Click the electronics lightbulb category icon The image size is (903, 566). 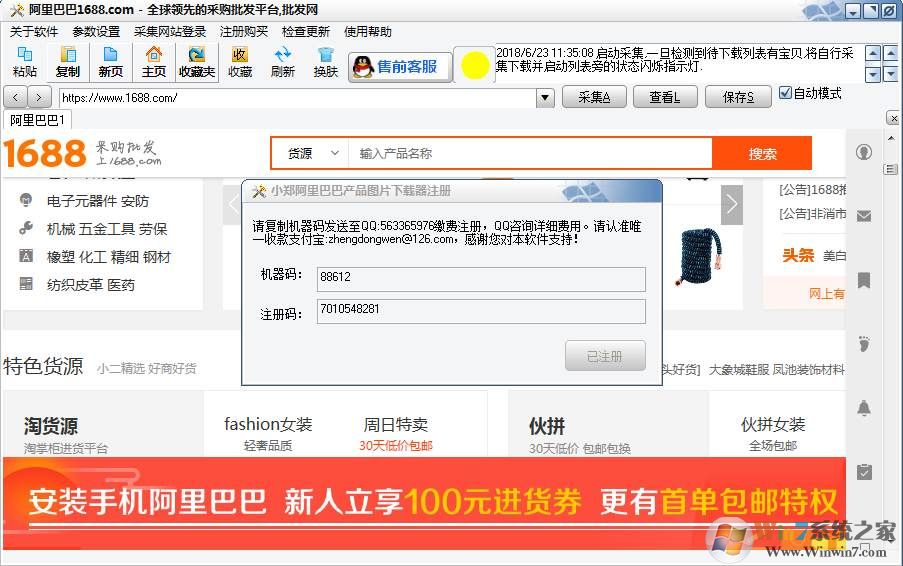coord(26,200)
